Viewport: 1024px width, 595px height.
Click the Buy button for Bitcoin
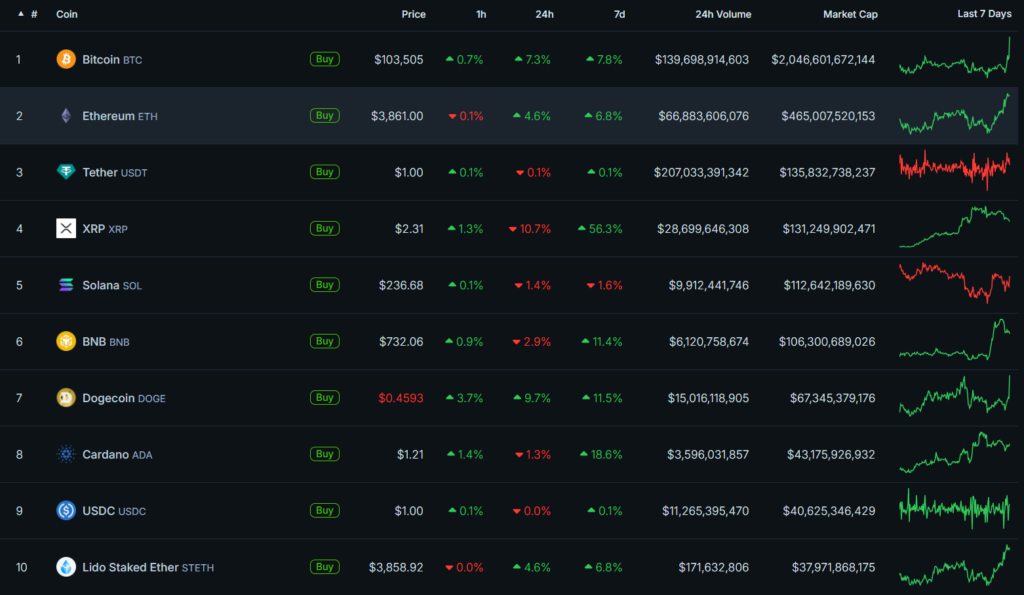[324, 59]
